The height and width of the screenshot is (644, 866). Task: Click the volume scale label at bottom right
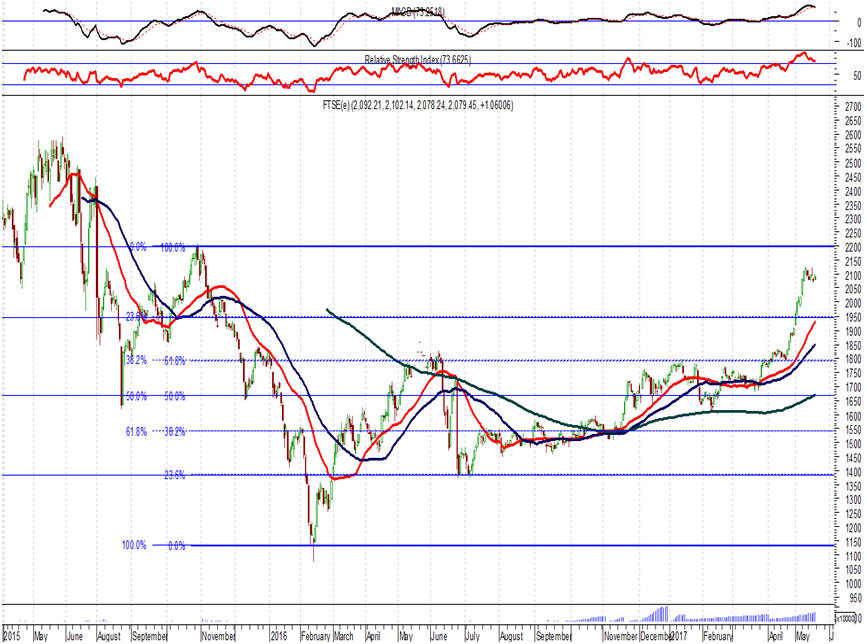click(x=846, y=618)
